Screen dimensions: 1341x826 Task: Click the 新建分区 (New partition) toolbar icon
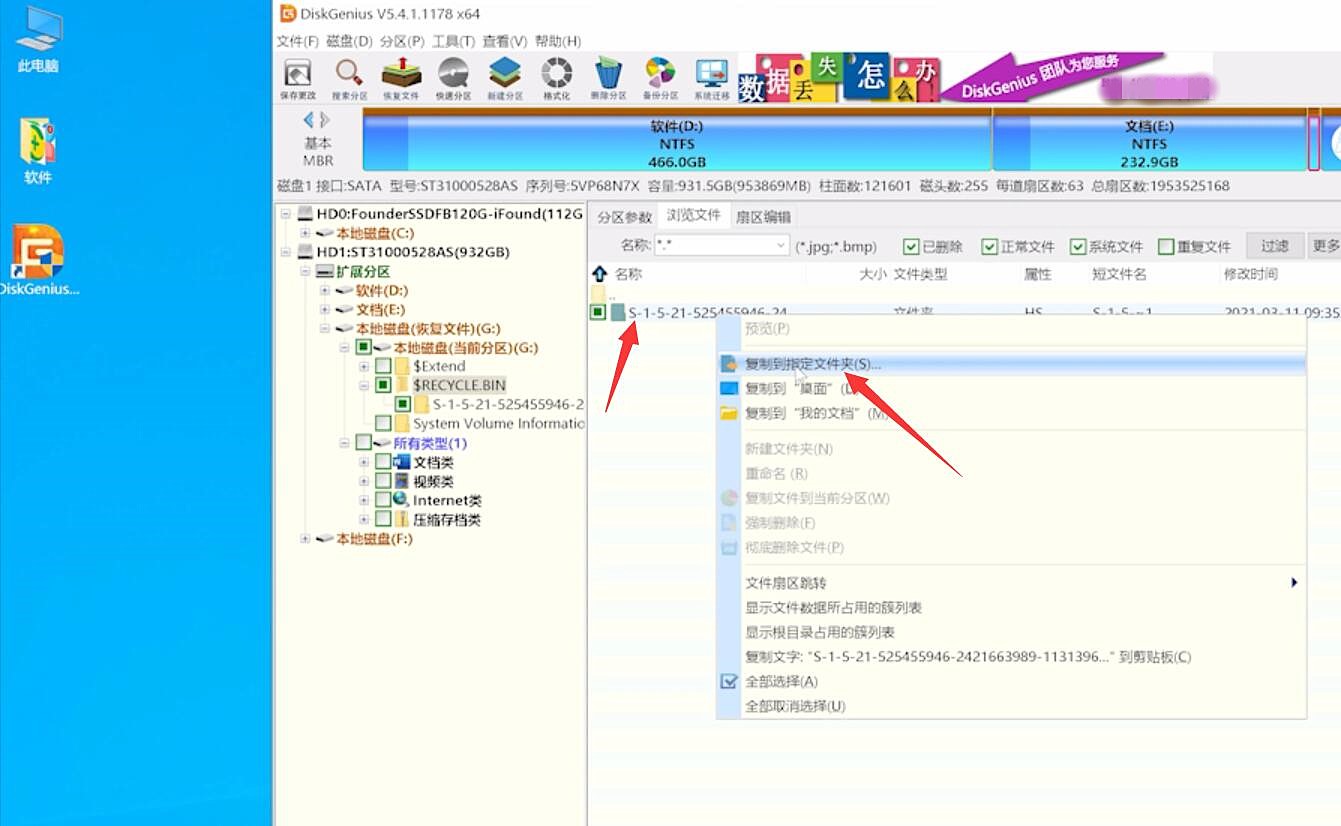[505, 74]
